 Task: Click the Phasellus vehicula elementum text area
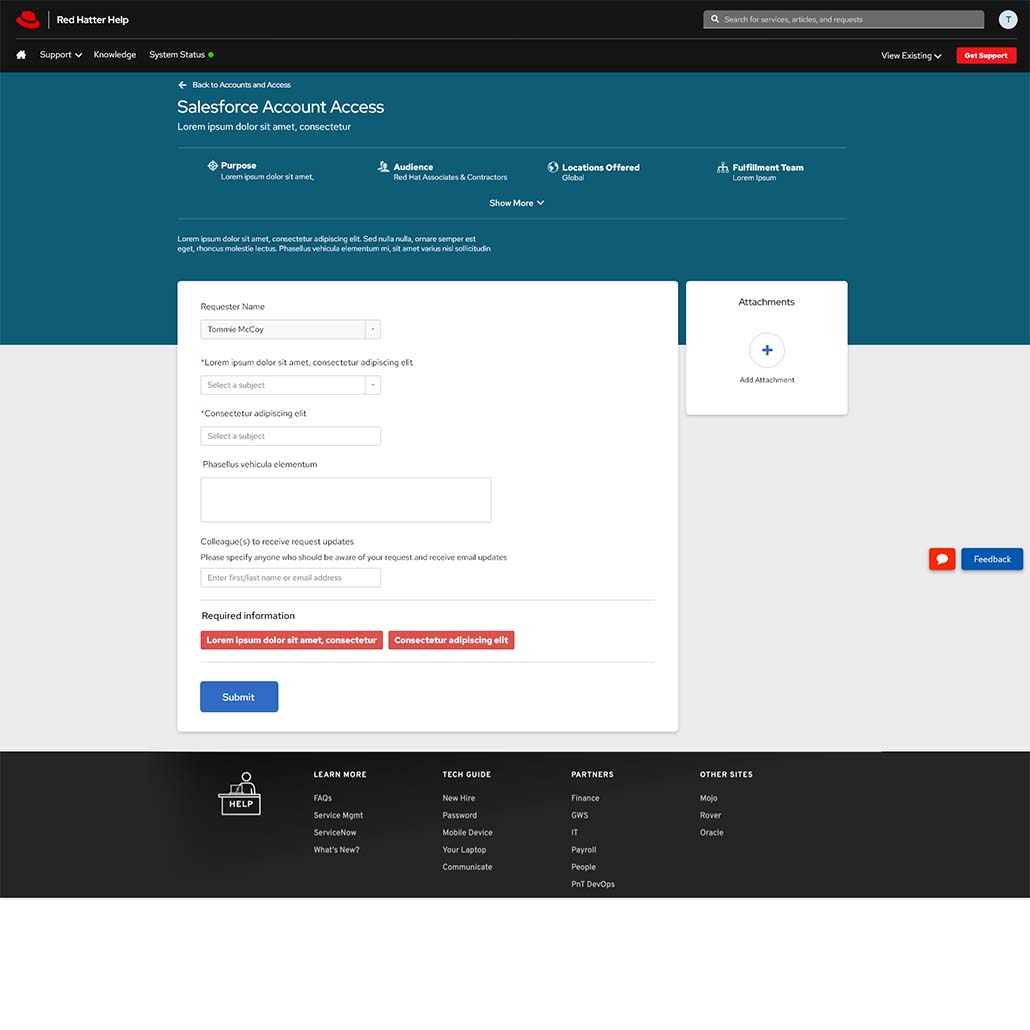click(346, 500)
